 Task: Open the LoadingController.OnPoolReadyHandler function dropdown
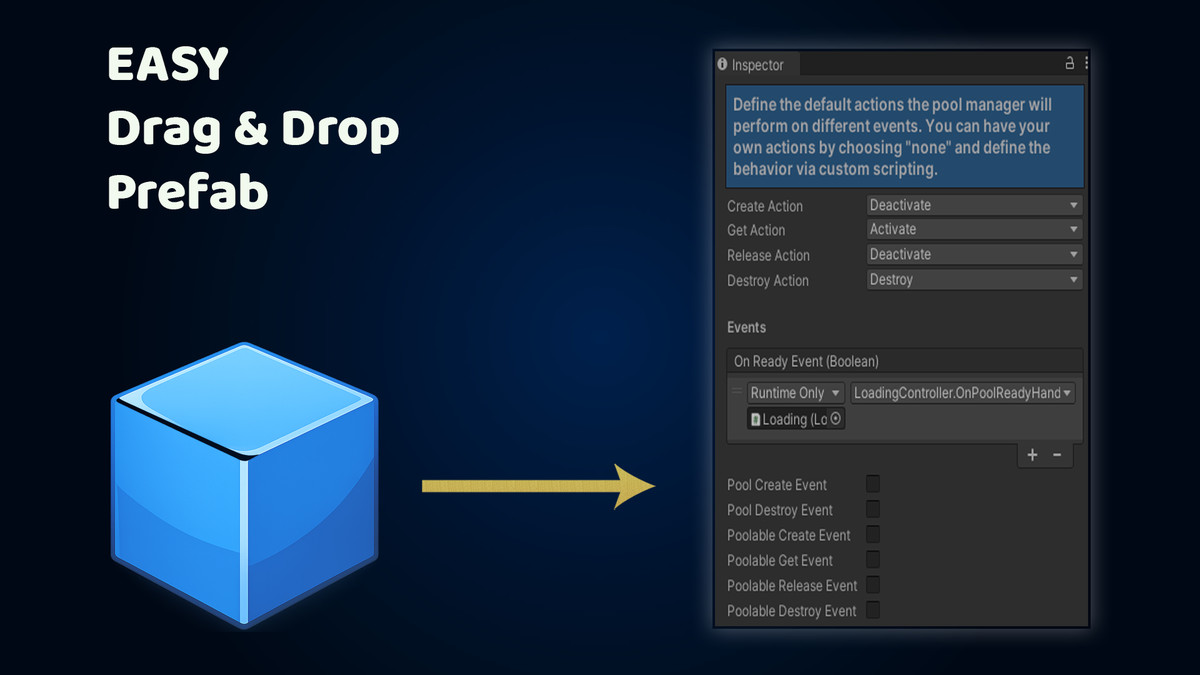[963, 393]
